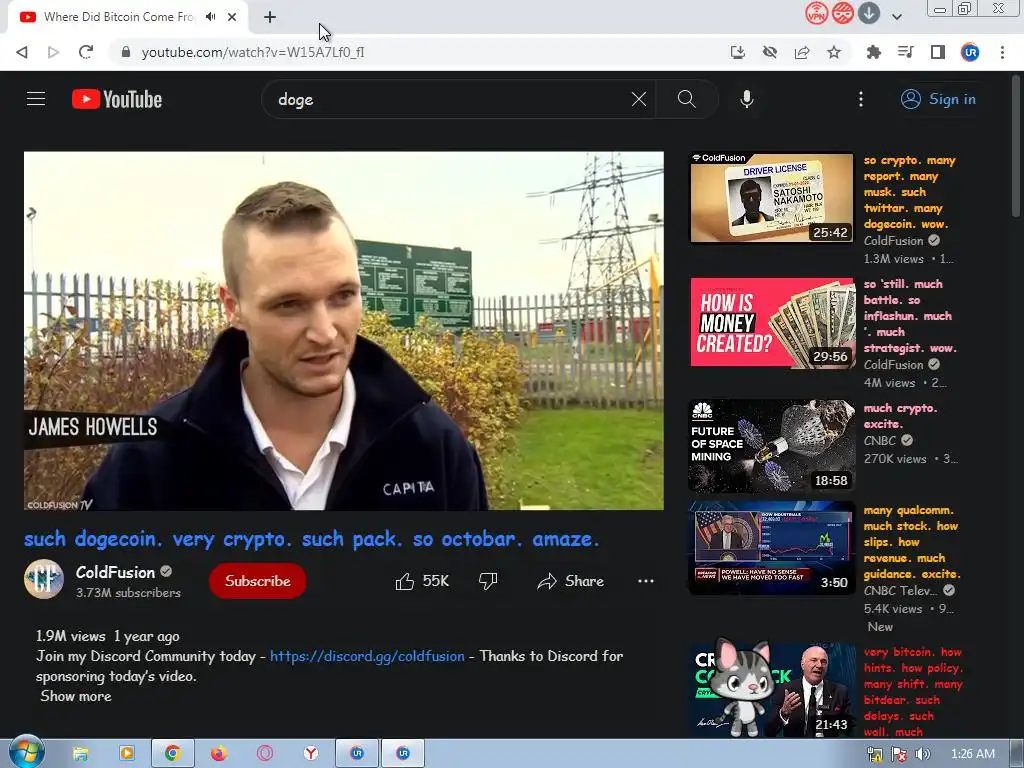Bookmark this page with the star

pyautogui.click(x=834, y=52)
